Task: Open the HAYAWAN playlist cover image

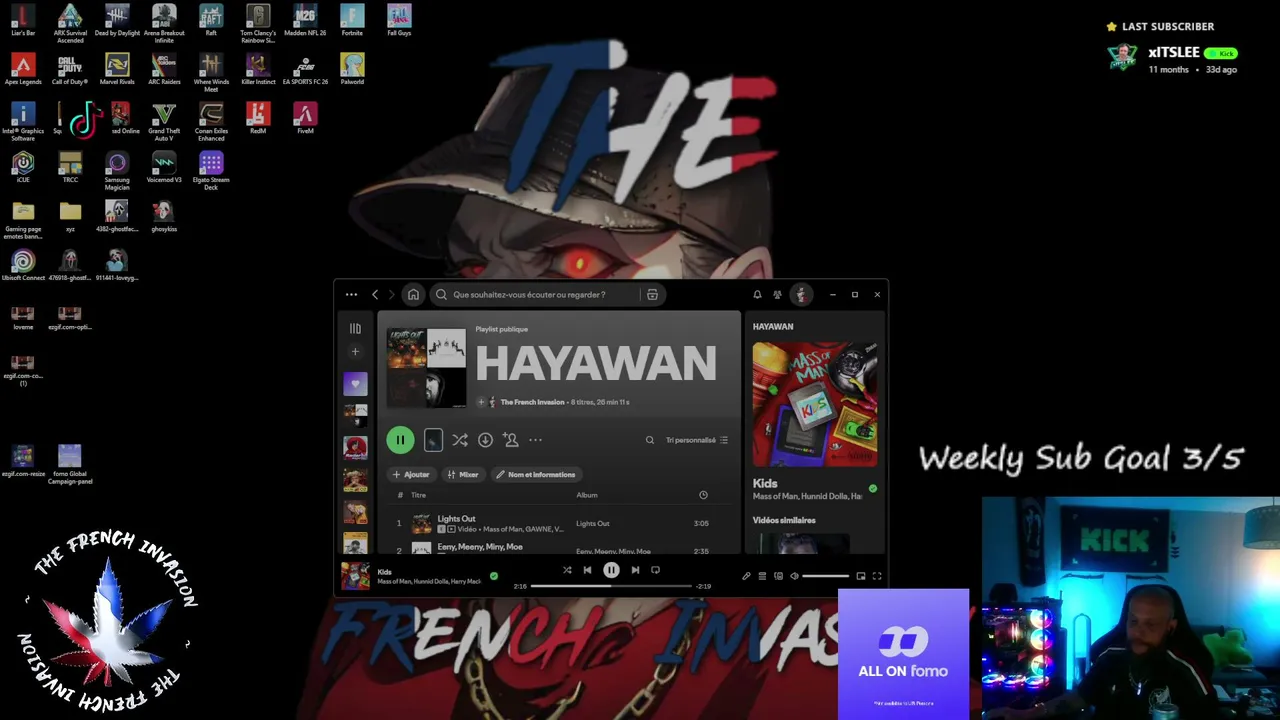Action: click(427, 368)
